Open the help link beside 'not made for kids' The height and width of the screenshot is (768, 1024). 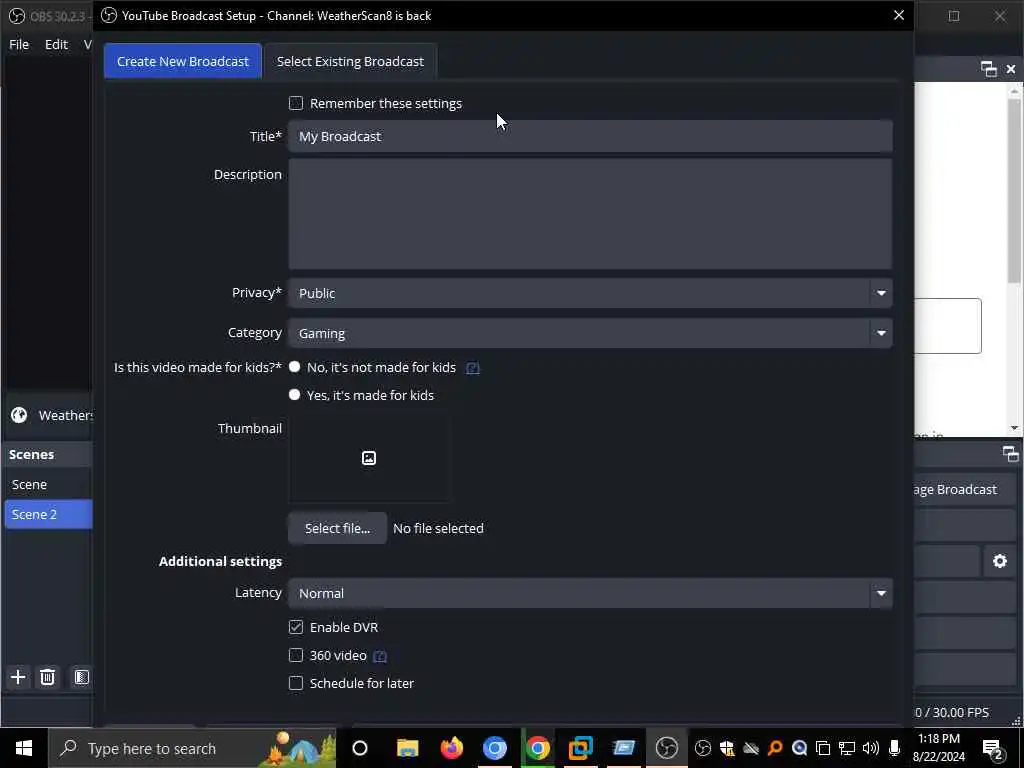(x=473, y=368)
